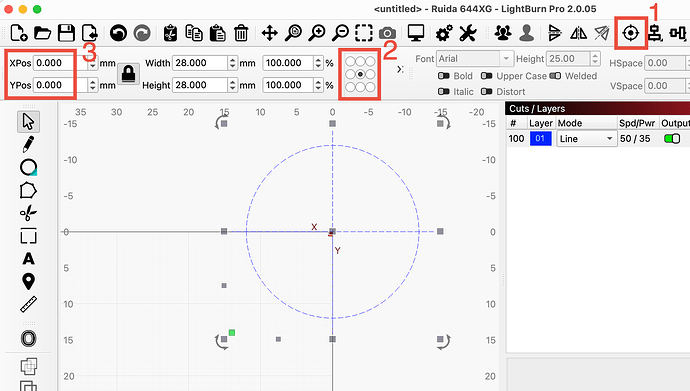
Task: Toggle the Italic text switch
Action: pos(444,91)
